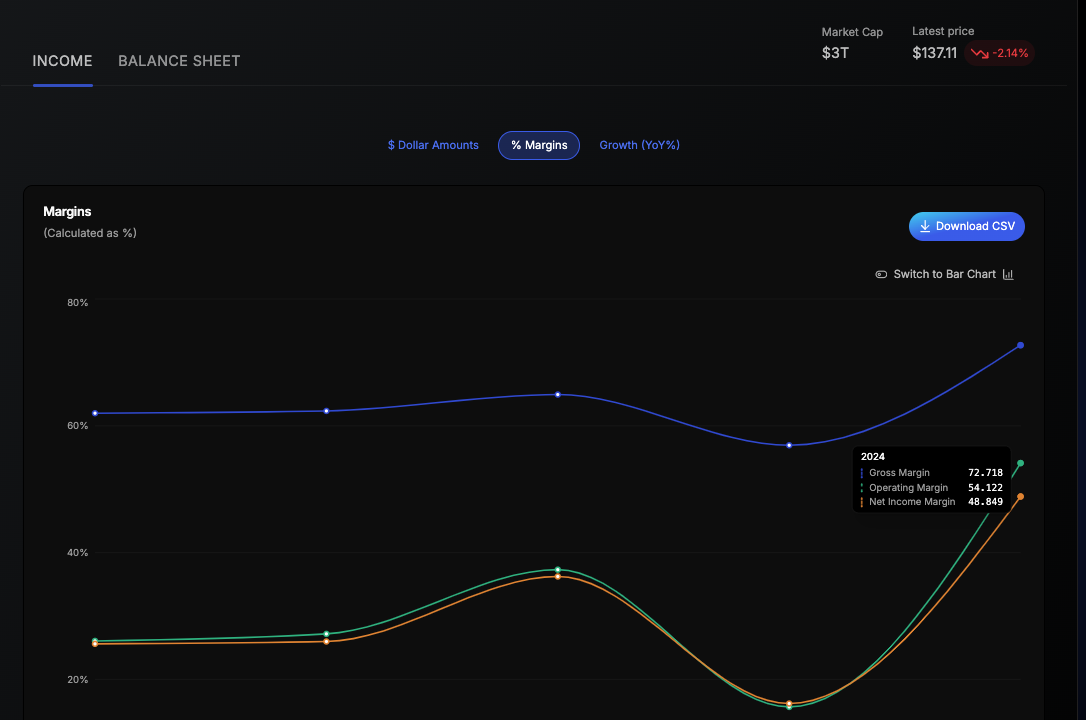Switch to the Balance Sheet tab
This screenshot has width=1086, height=720.
[179, 61]
